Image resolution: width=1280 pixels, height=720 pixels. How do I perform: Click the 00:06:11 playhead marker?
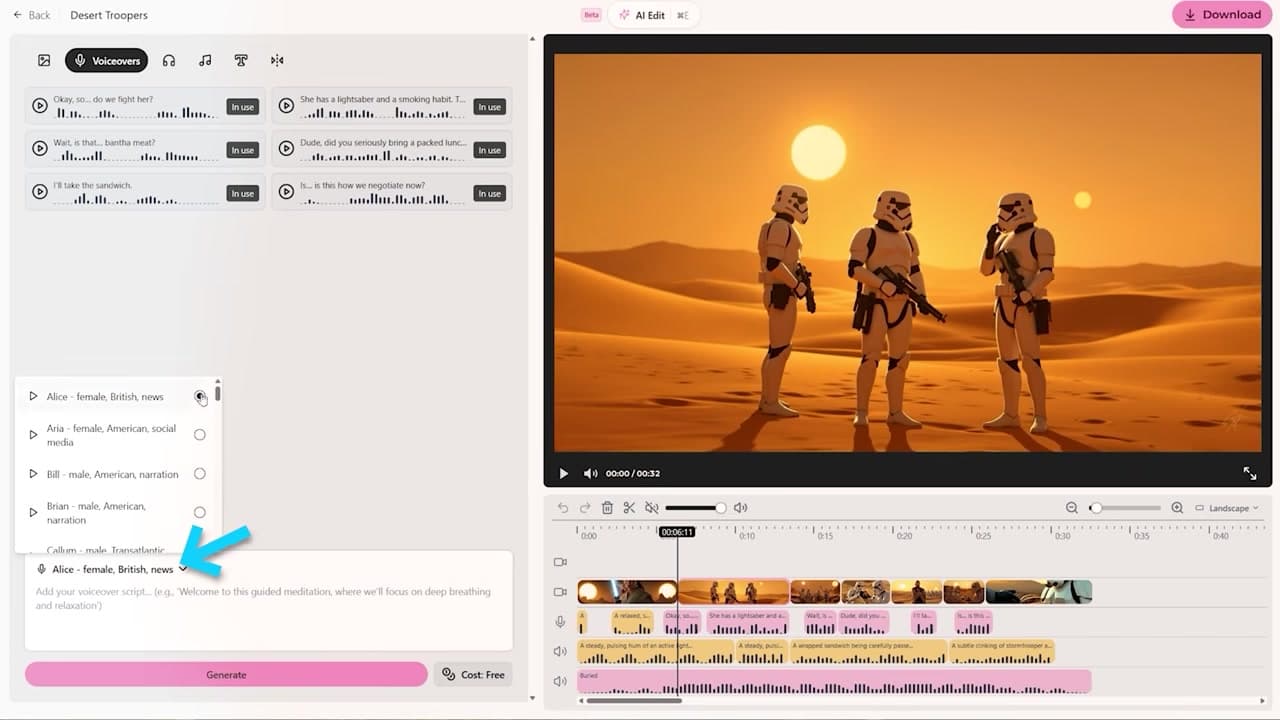677,532
